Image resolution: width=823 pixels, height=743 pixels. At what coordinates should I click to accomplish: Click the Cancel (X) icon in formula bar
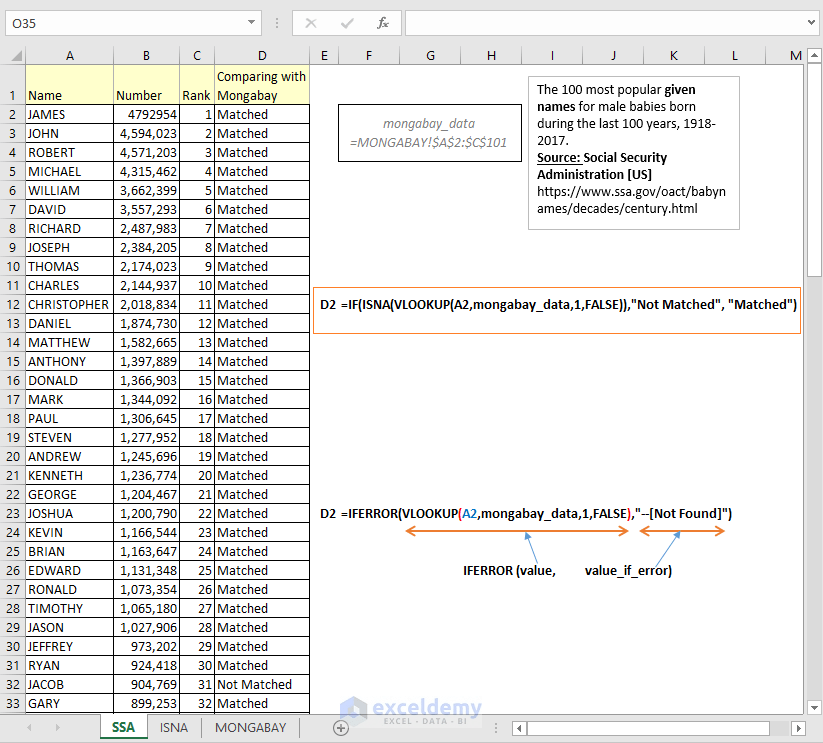[x=311, y=22]
